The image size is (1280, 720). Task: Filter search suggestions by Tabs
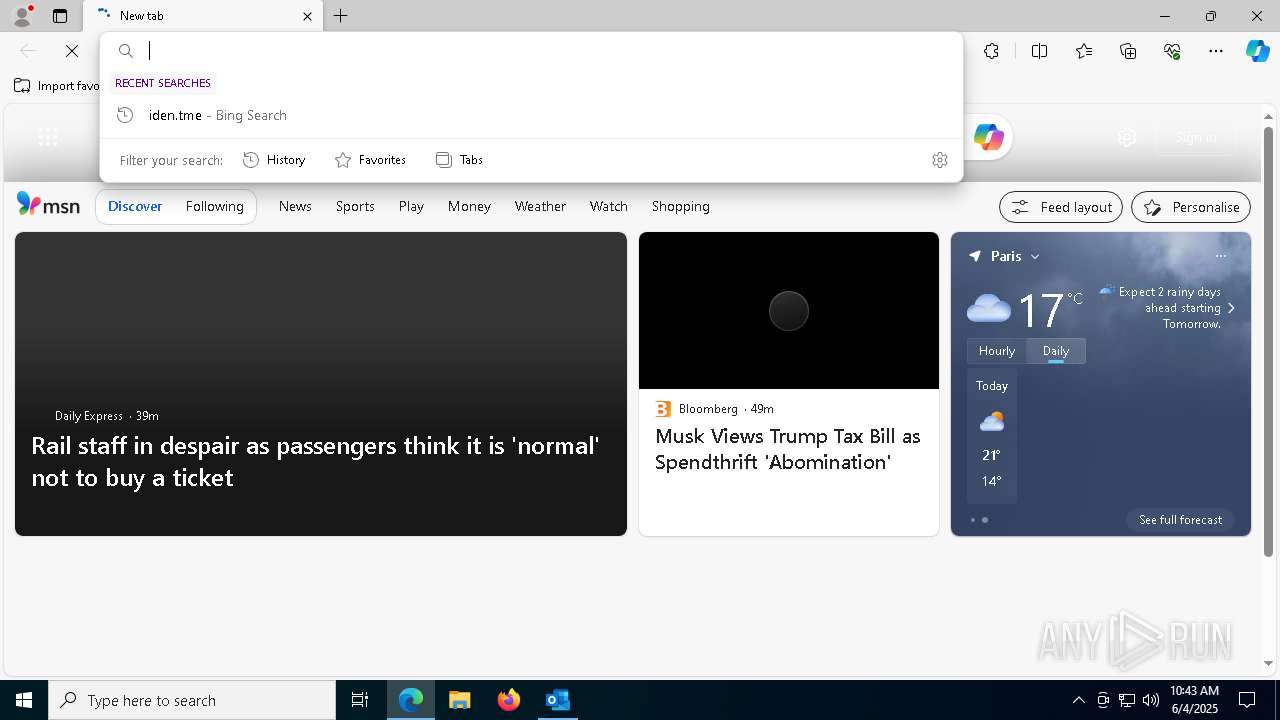pos(459,160)
